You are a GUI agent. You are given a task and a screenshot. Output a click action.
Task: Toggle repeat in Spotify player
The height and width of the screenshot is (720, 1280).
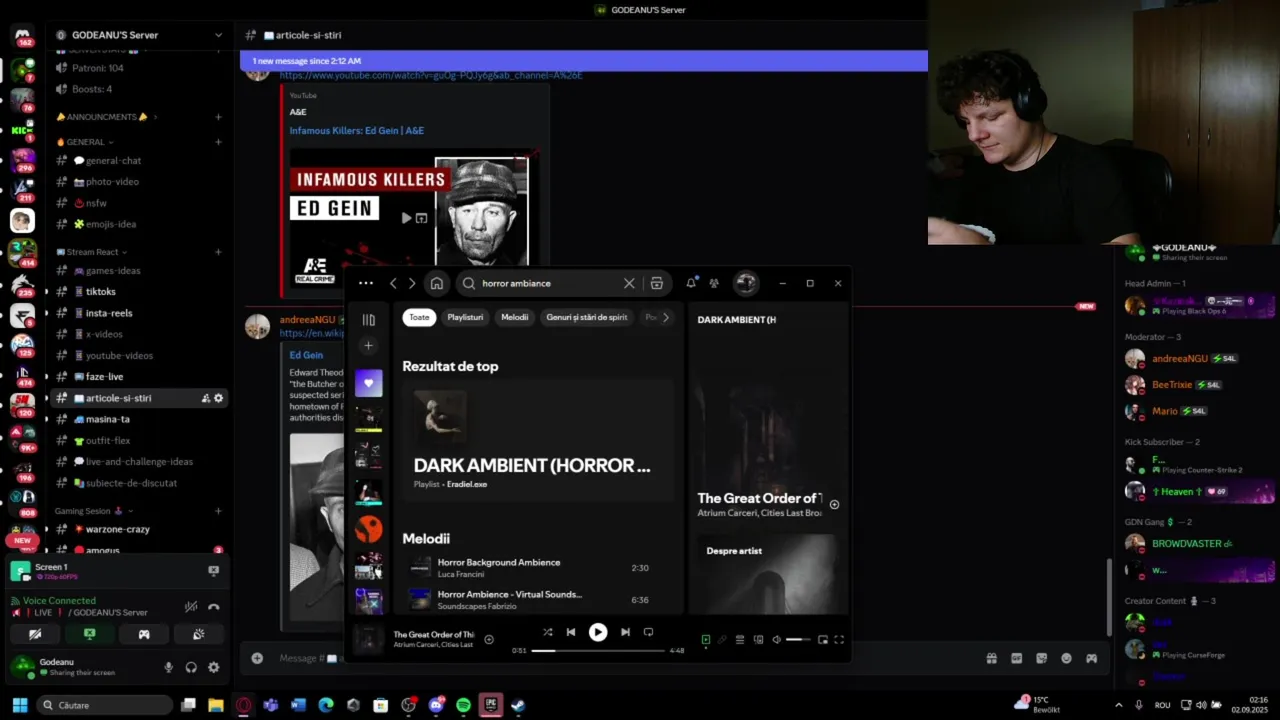pyautogui.click(x=649, y=632)
